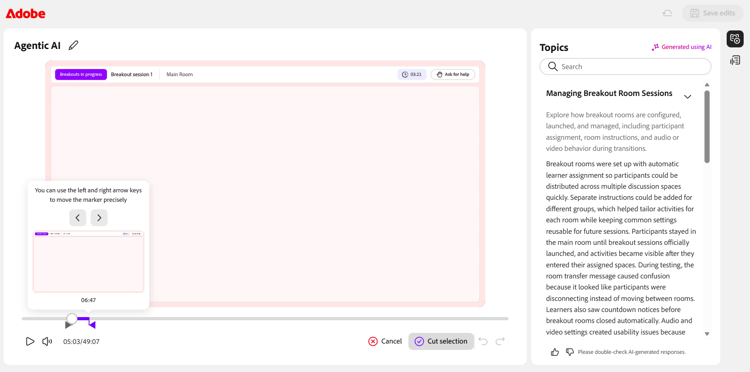
Task: Click the gray start selection marker
Action: click(68, 325)
